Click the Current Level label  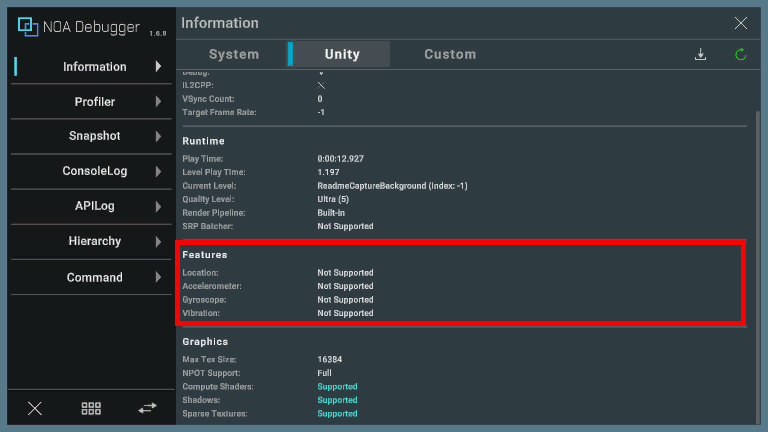click(x=209, y=186)
